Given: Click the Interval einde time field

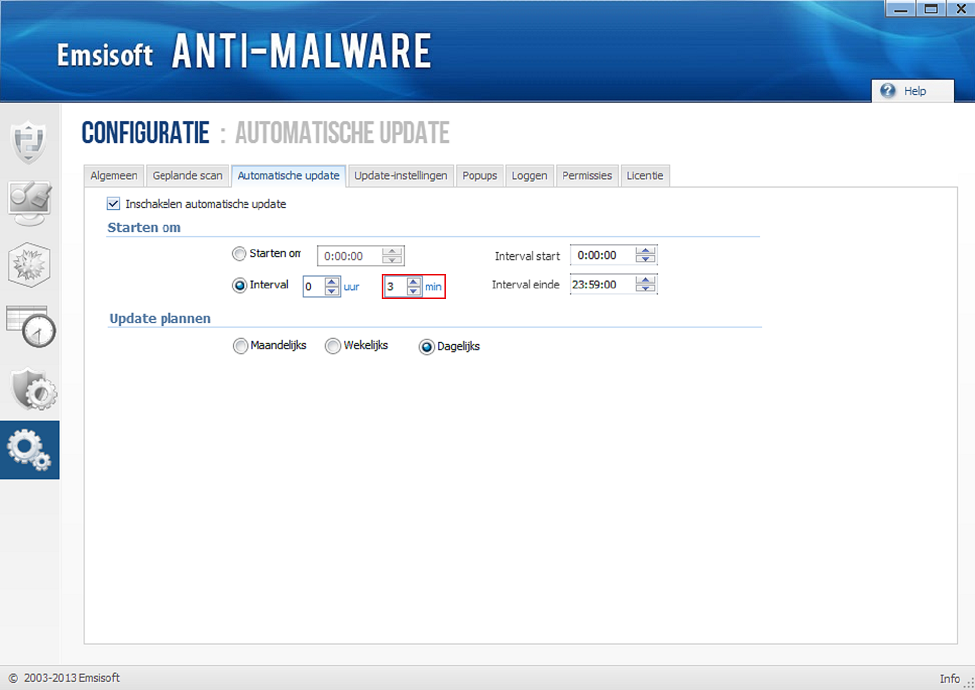Looking at the screenshot, I should 603,284.
